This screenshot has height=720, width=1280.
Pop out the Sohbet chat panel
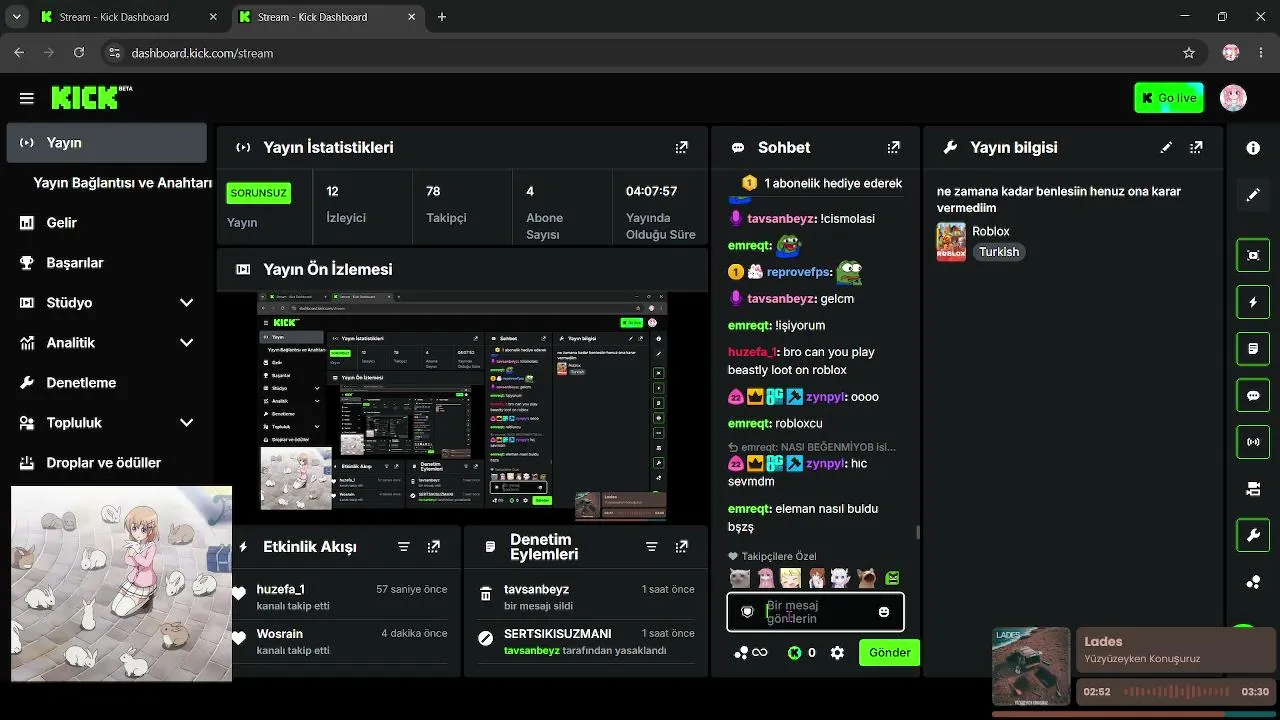tap(894, 147)
